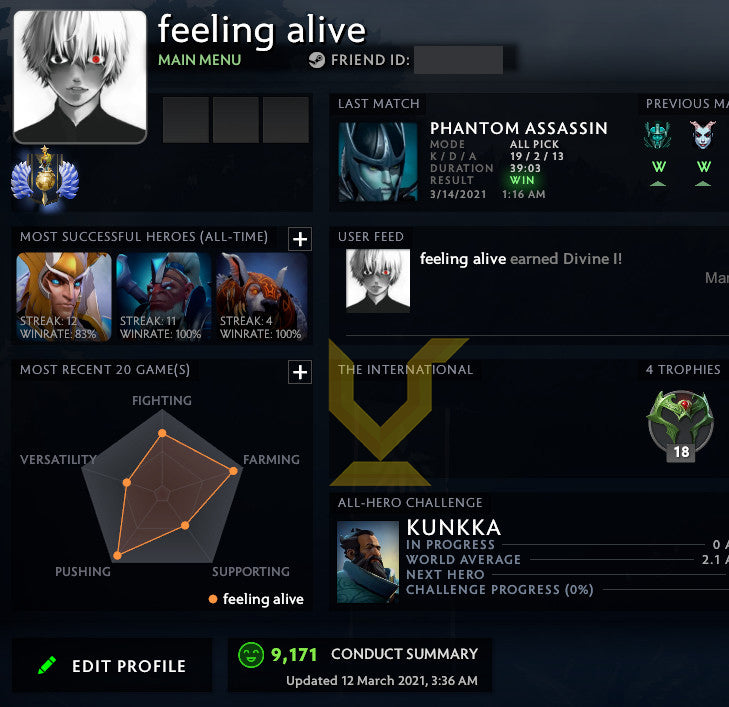Expand Most Recent 20 Games plus button
The image size is (729, 707).
point(300,372)
